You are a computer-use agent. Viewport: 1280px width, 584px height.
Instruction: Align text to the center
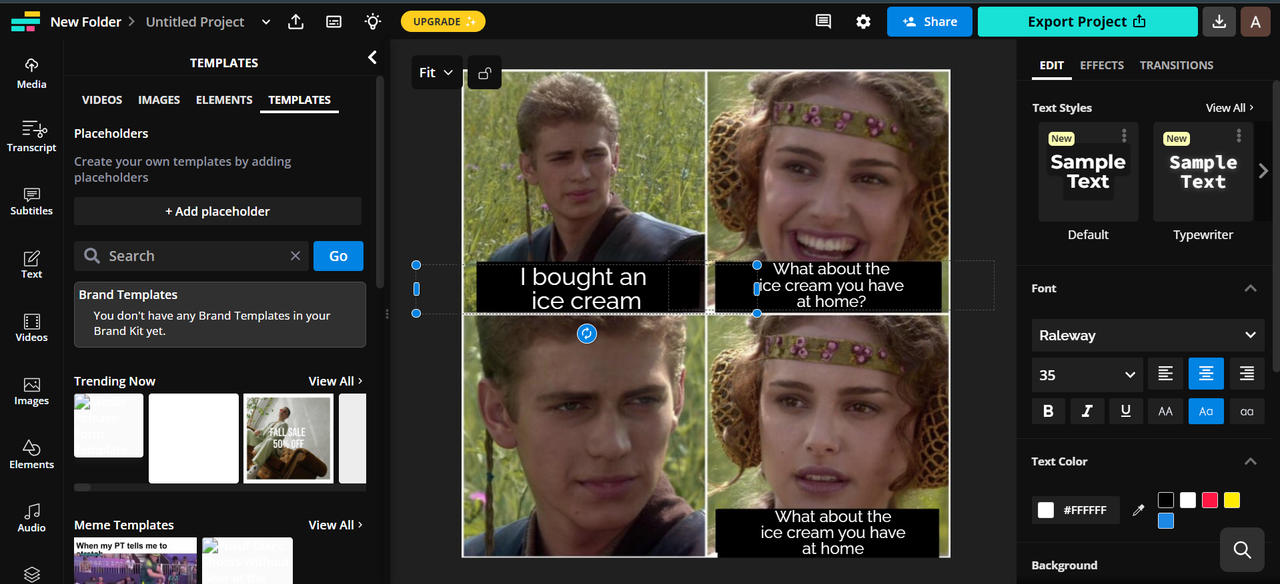(1206, 374)
